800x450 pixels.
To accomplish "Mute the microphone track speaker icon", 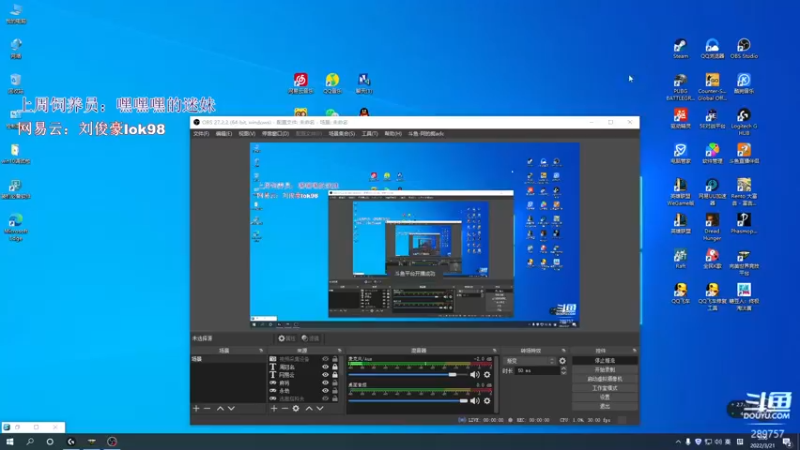I will [474, 375].
